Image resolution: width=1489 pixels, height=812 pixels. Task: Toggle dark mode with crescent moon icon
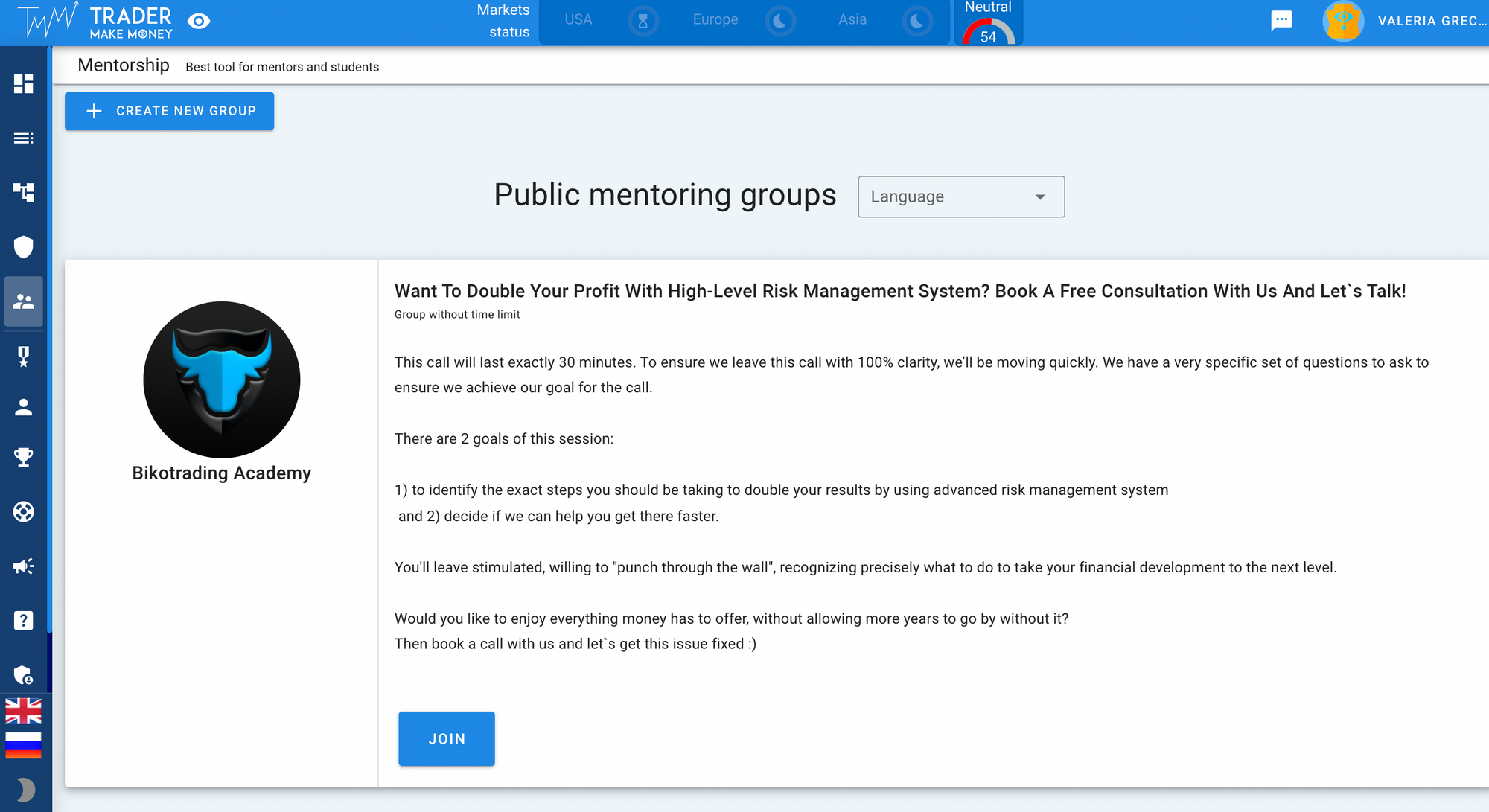coord(25,790)
